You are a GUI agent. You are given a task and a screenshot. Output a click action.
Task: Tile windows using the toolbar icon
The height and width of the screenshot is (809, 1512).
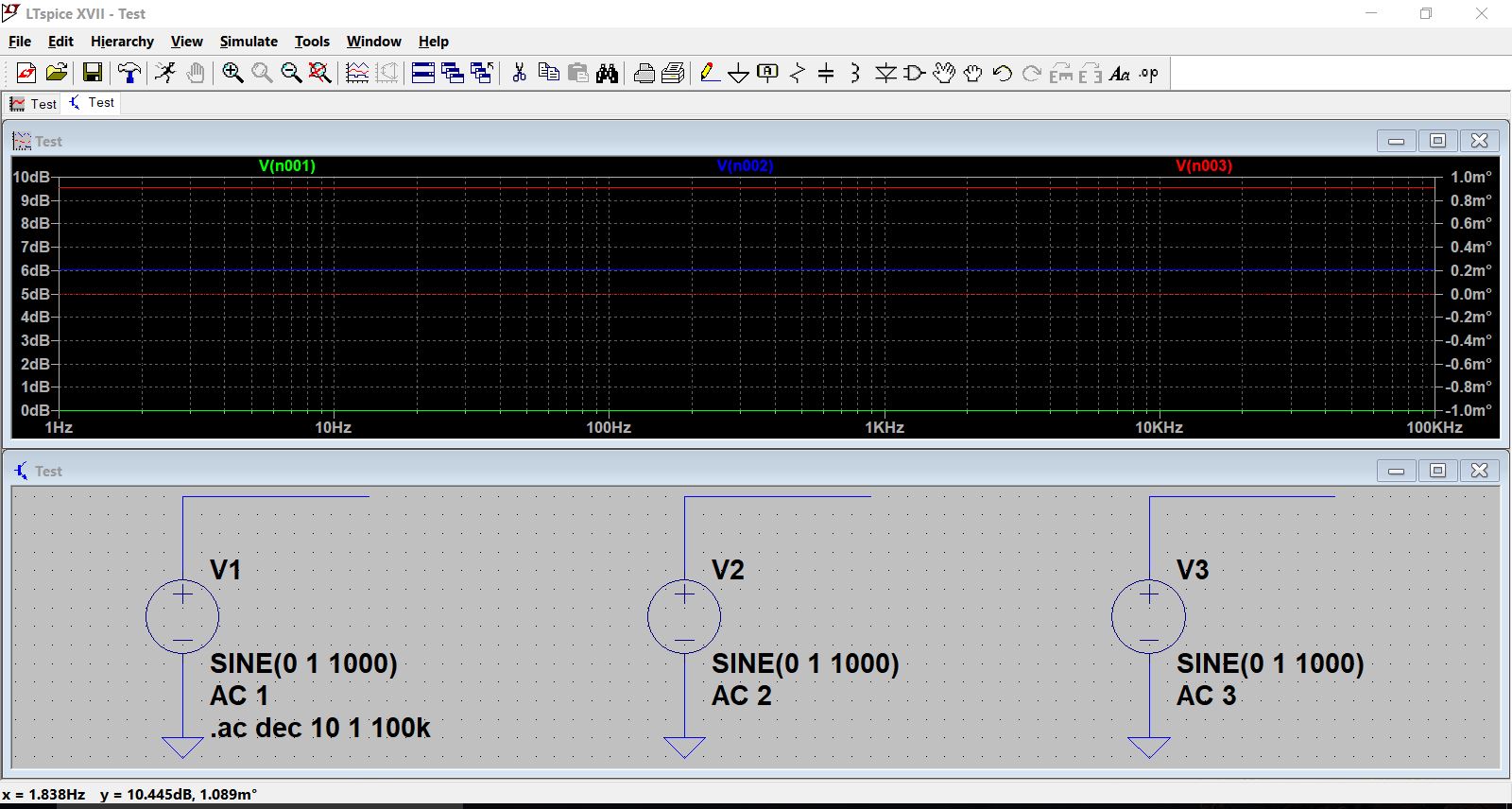point(423,73)
